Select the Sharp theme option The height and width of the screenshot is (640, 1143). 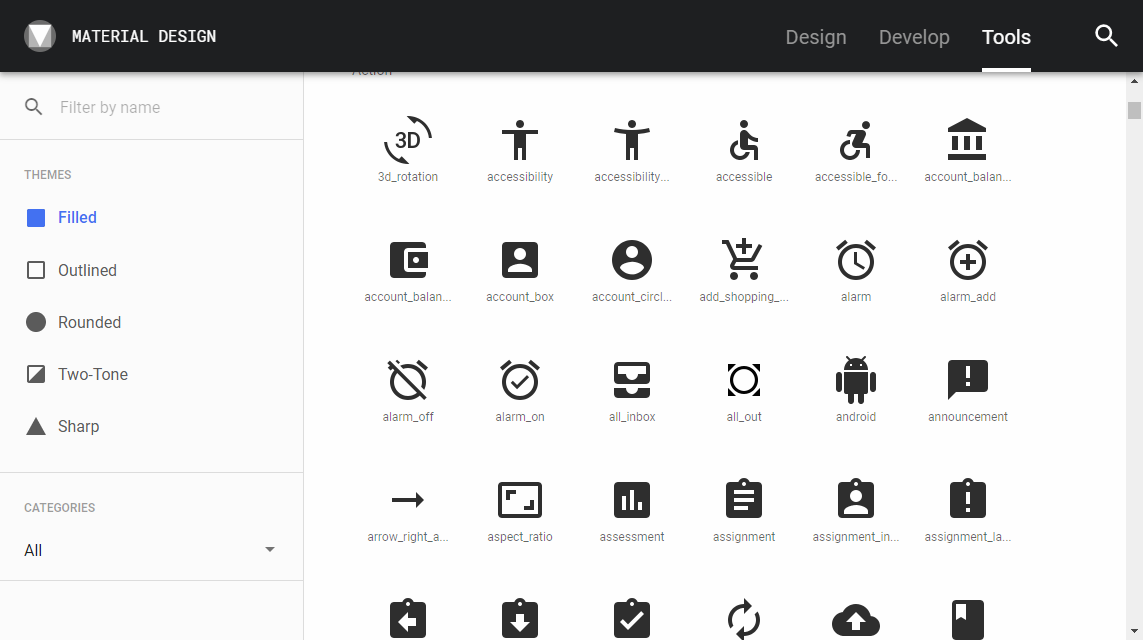tap(78, 426)
